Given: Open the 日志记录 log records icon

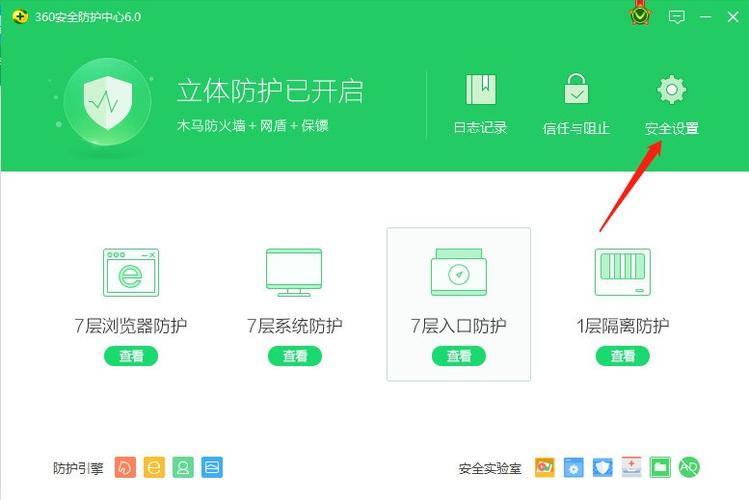Looking at the screenshot, I should [481, 89].
